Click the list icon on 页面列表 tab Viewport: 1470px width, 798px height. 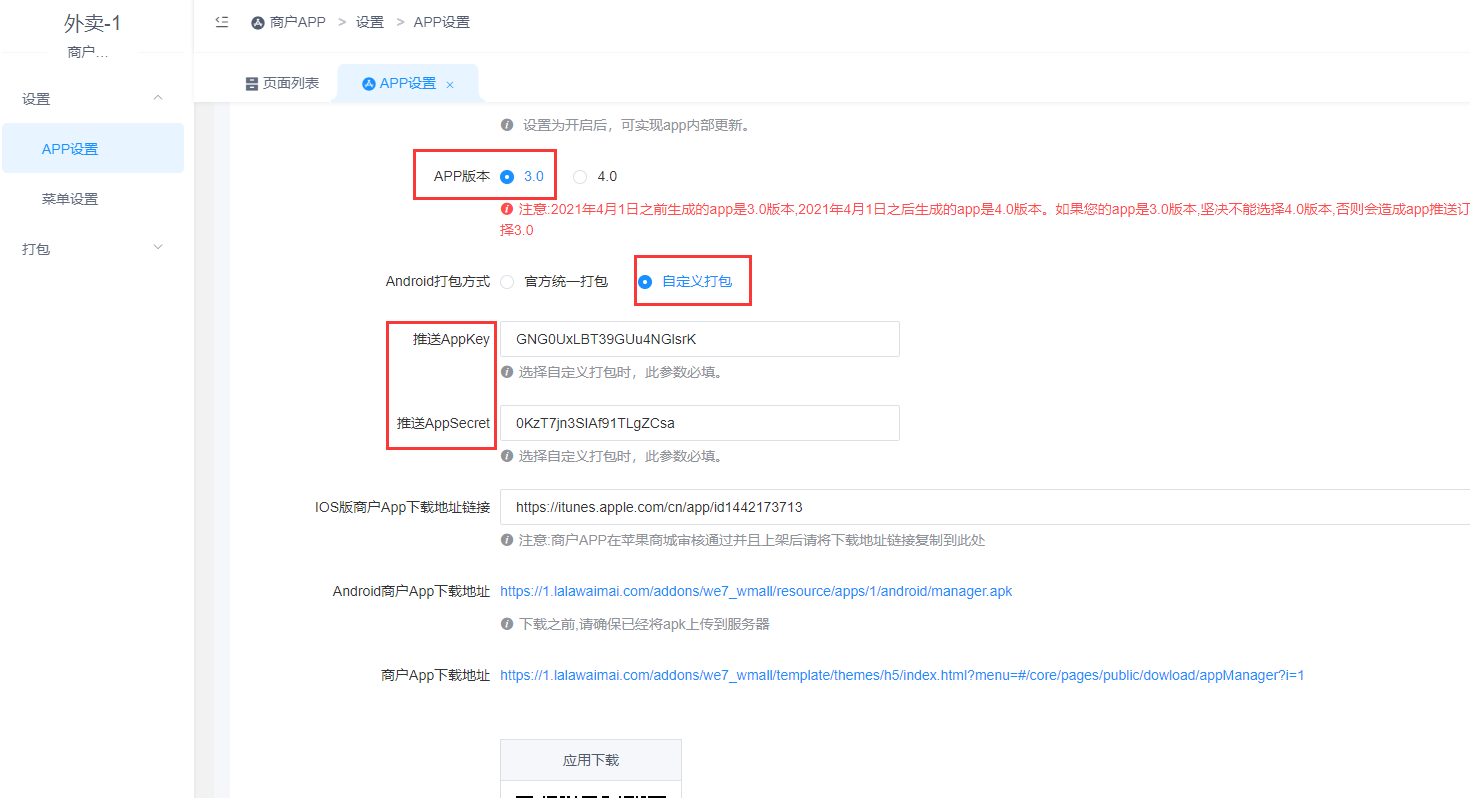click(252, 84)
